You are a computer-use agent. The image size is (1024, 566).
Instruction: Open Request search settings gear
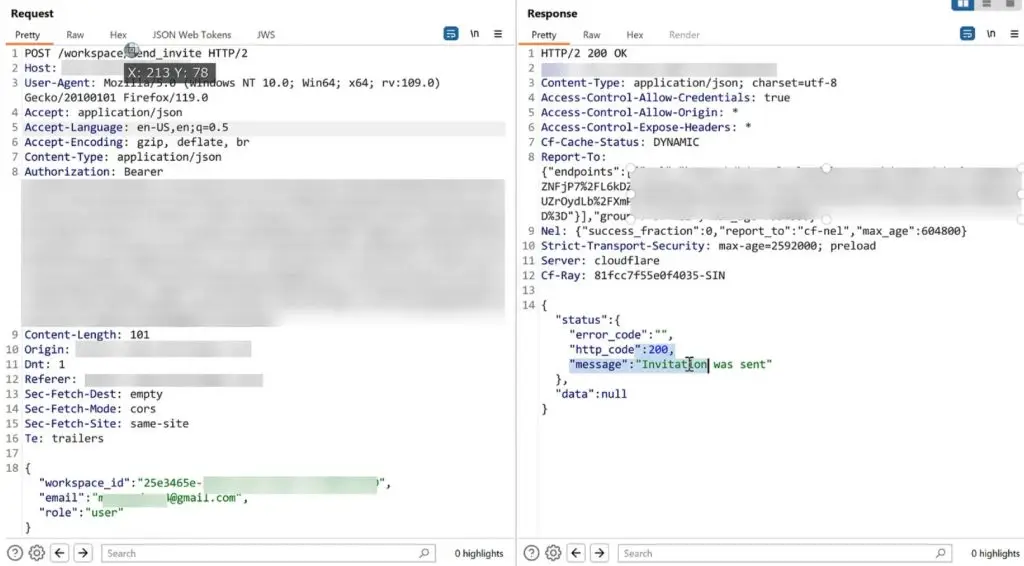coord(37,553)
